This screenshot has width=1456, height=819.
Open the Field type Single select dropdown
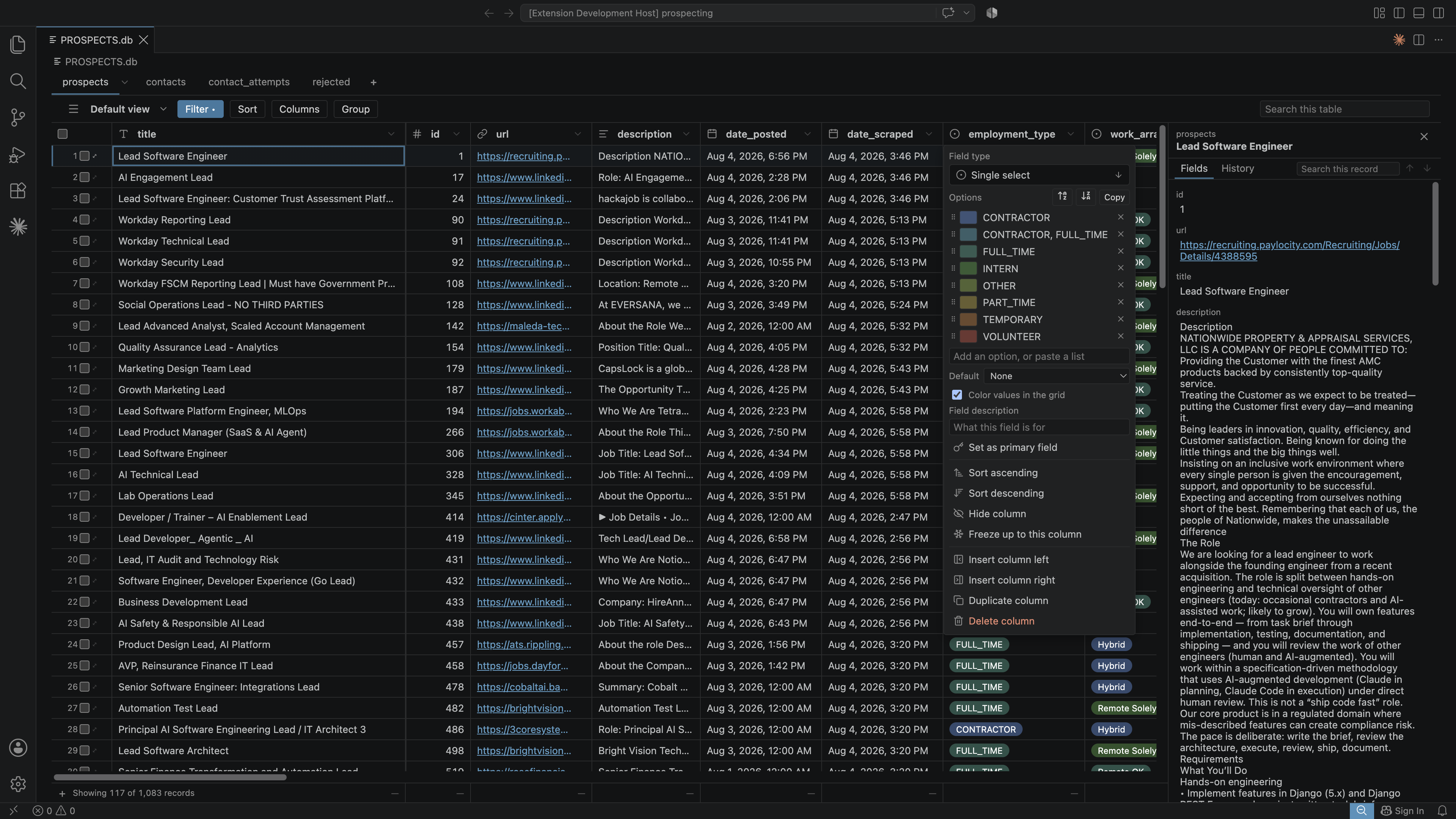[x=1039, y=175]
